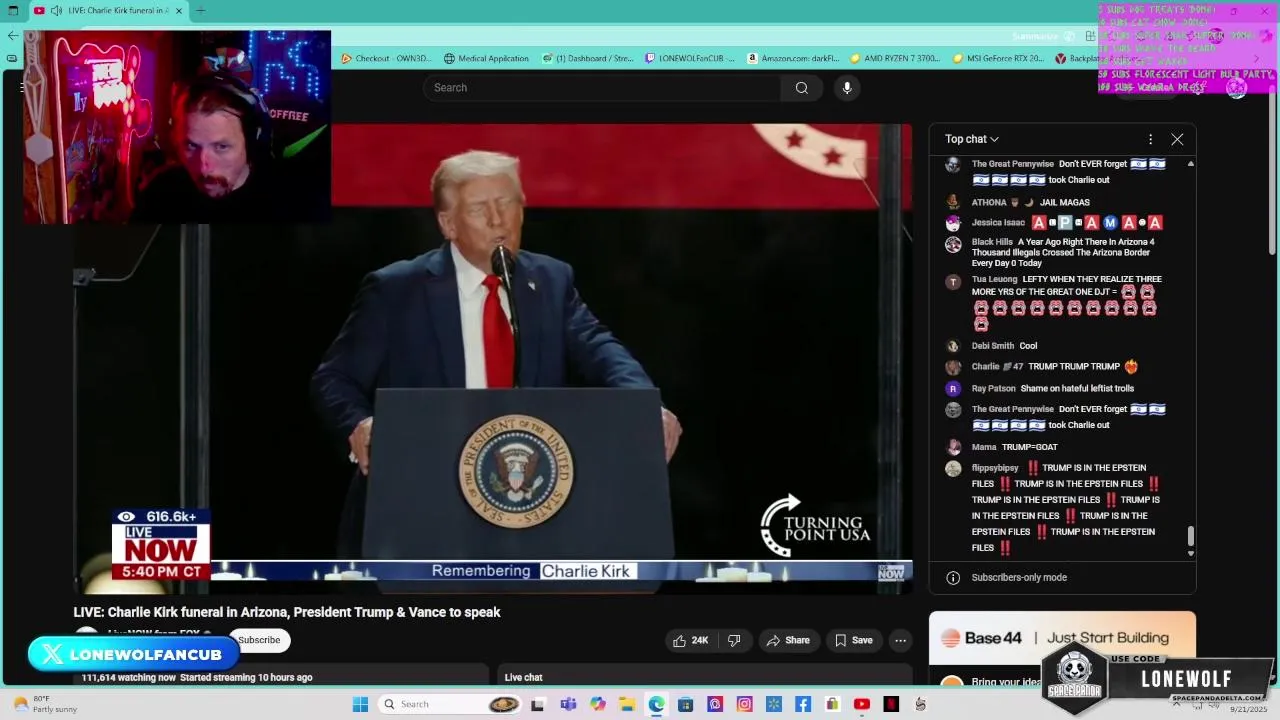Save the video to a playlist

[x=854, y=640]
